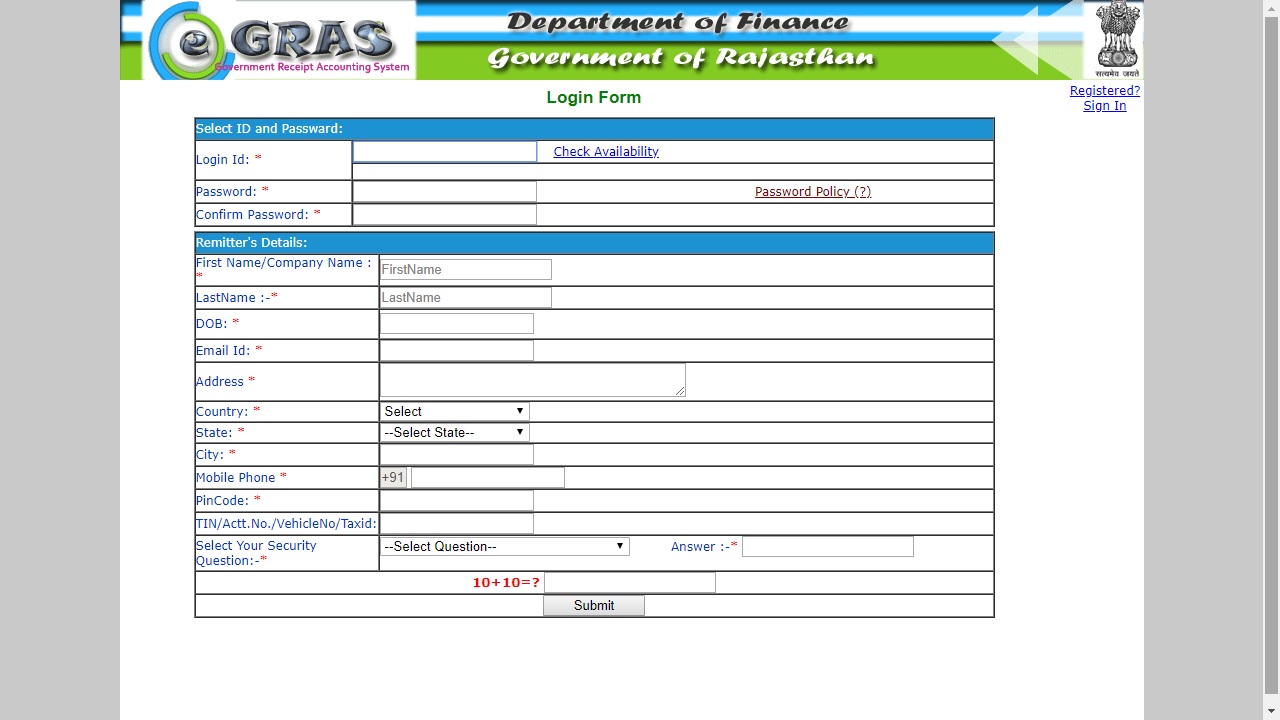Click the FirstName input box
Viewport: 1280px width, 720px height.
point(465,269)
